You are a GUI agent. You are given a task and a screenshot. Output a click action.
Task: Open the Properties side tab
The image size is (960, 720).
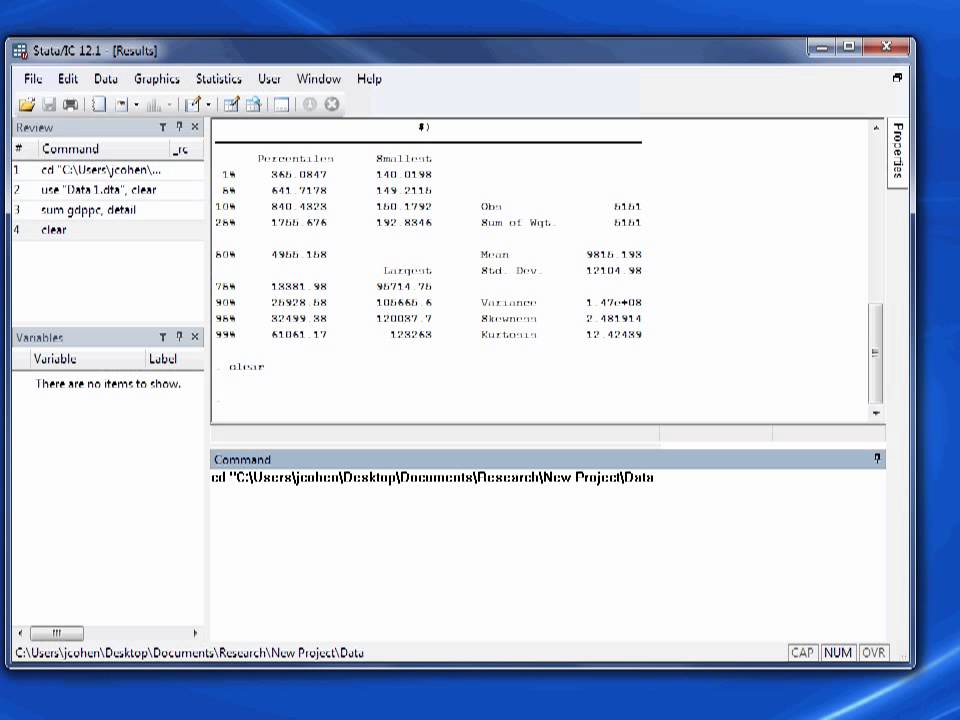tap(897, 151)
